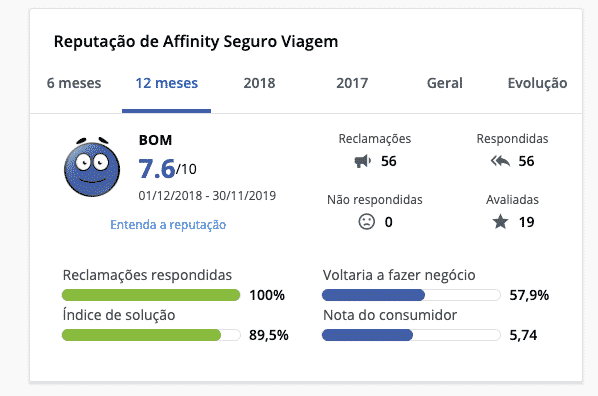Show the Geral reputation tab

445,83
